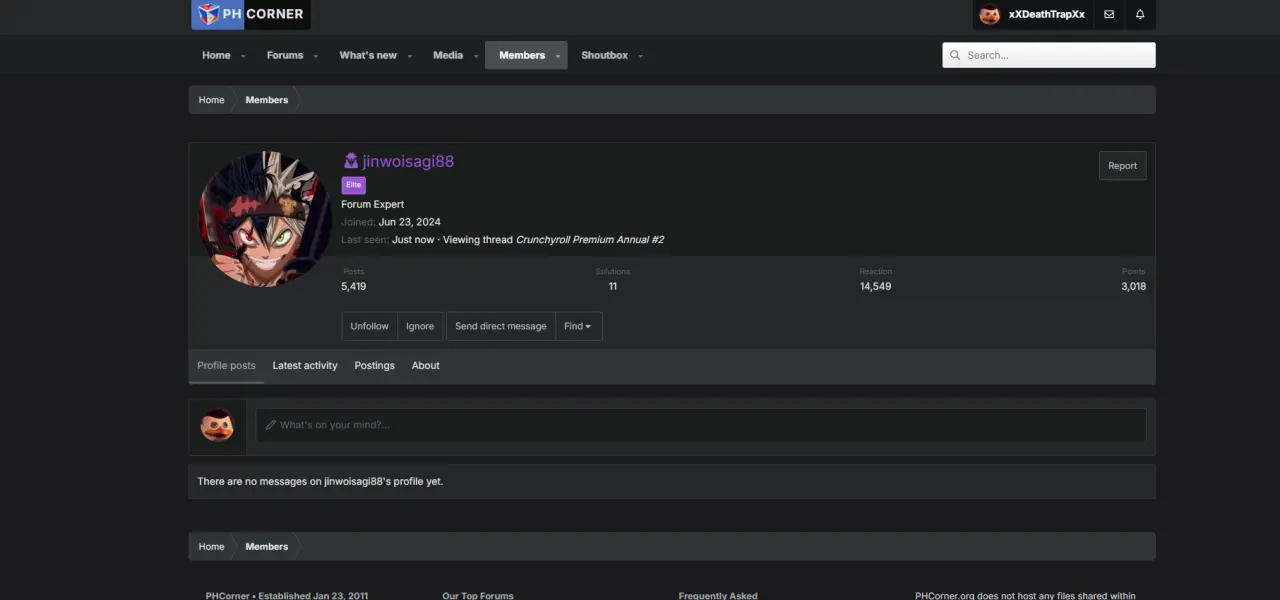Open Shoutbox in navigation bar
Screen dimensions: 1280x600
pos(605,55)
